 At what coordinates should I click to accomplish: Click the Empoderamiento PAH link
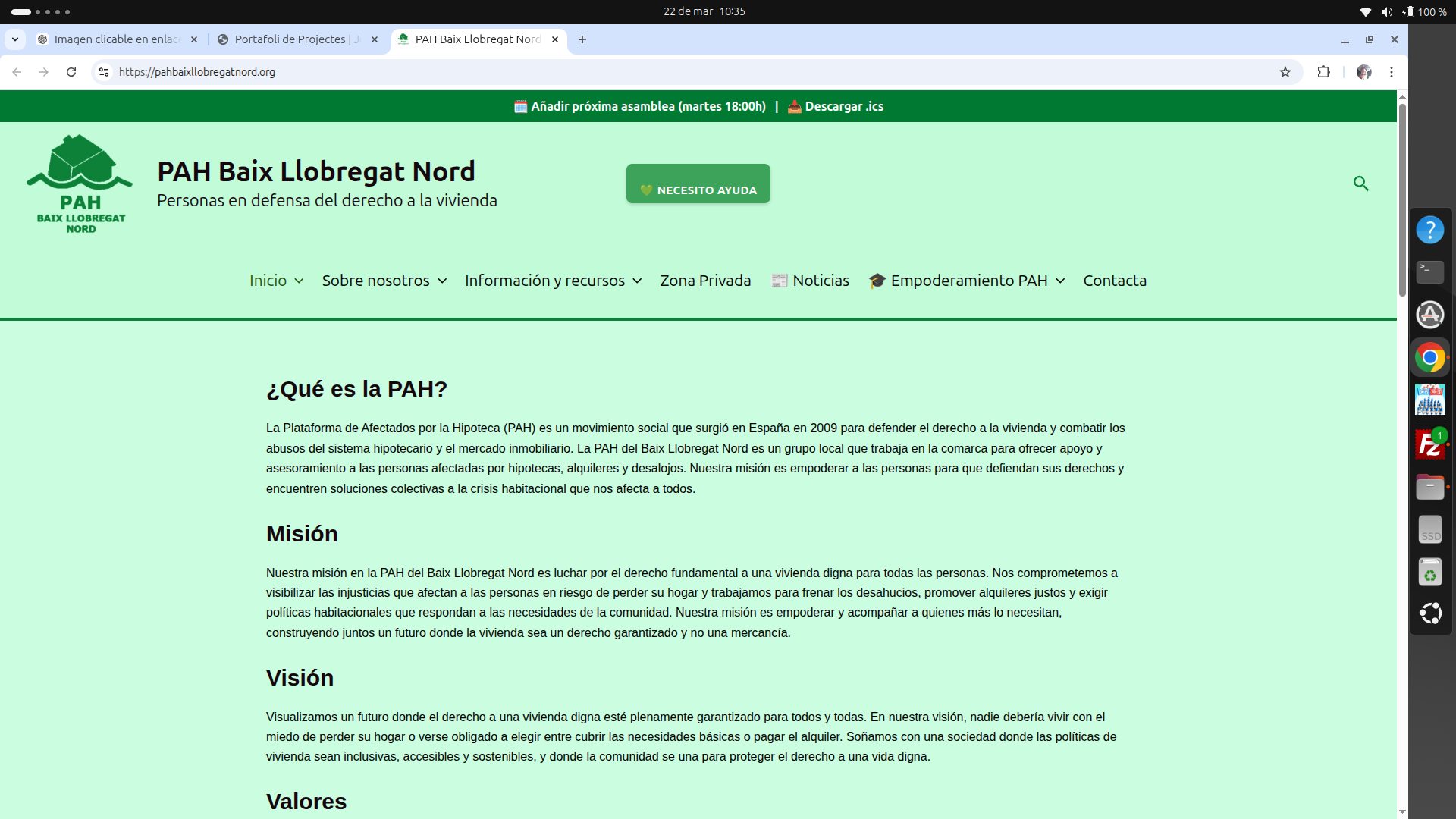click(x=959, y=281)
